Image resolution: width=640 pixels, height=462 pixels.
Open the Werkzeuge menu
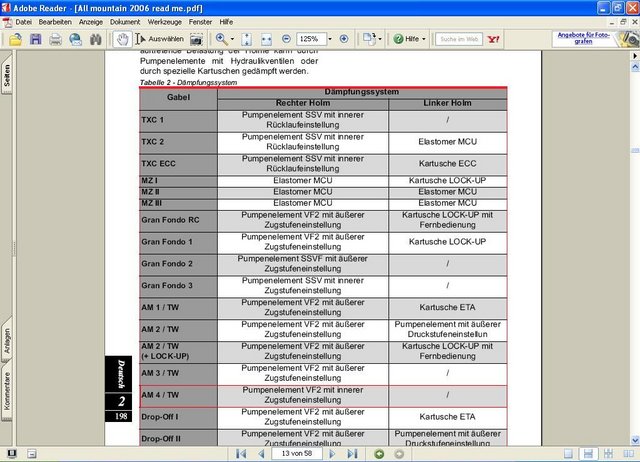[164, 22]
